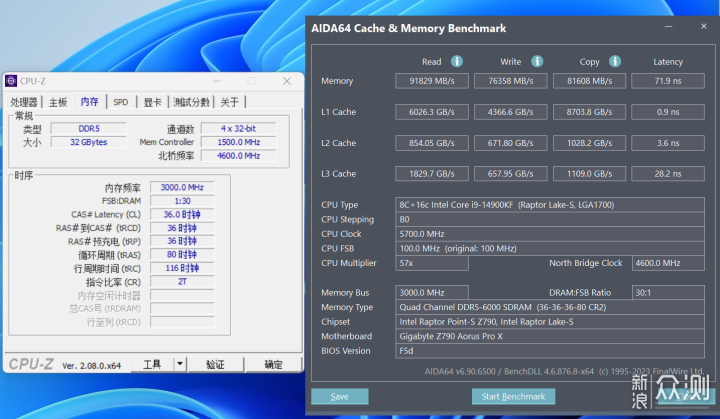
Task: Open the 关于 tab in CPU-Z
Action: (229, 102)
